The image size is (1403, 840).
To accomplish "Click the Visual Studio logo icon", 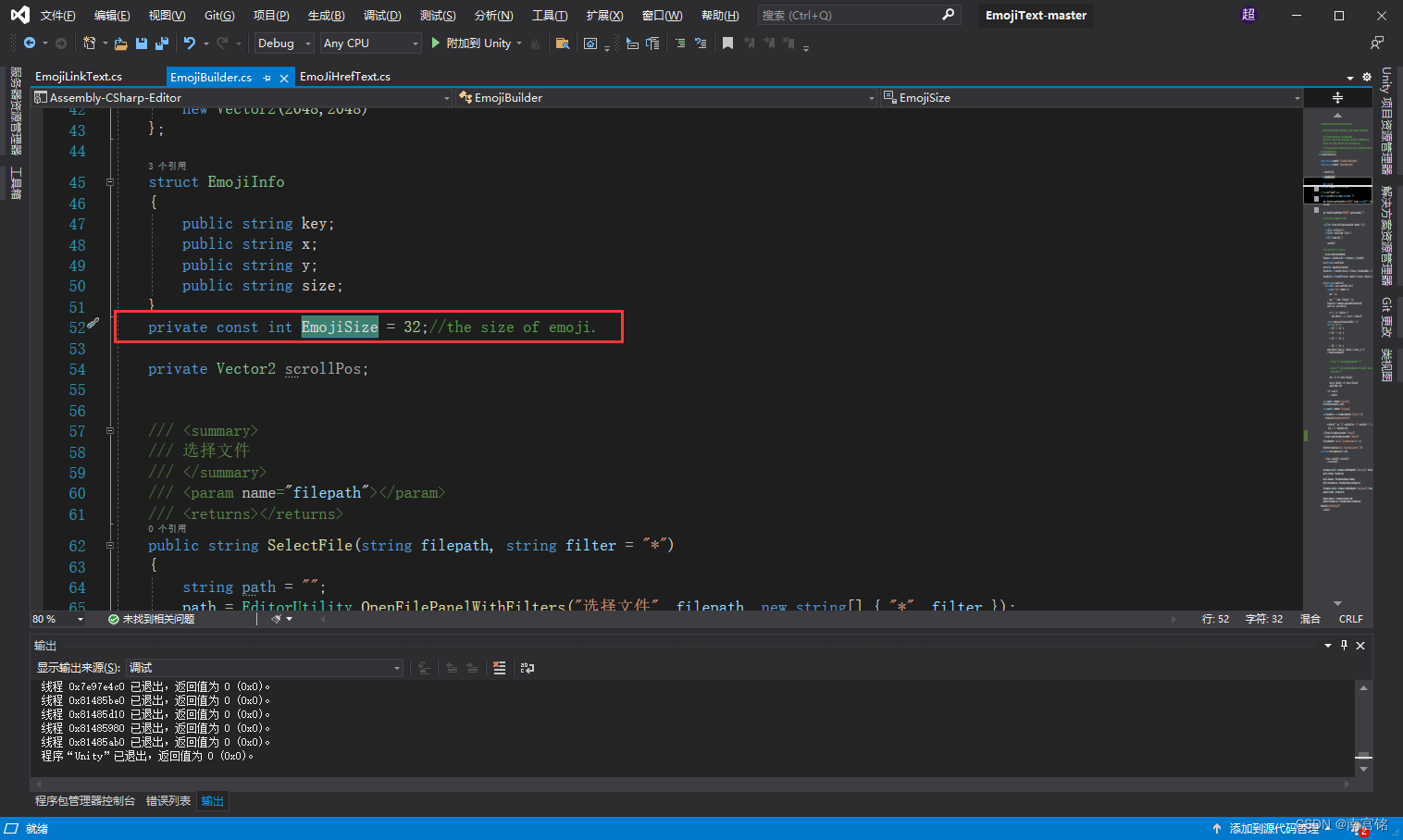I will pos(19,15).
